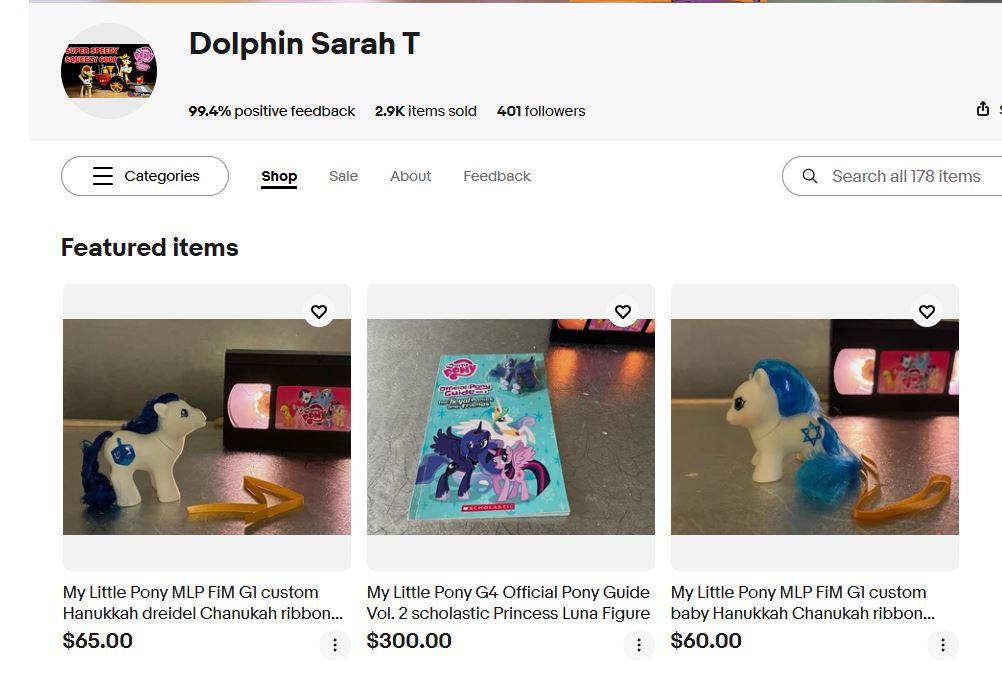The image size is (1002, 681).
Task: Open the seller profile avatar image
Action: [x=109, y=71]
